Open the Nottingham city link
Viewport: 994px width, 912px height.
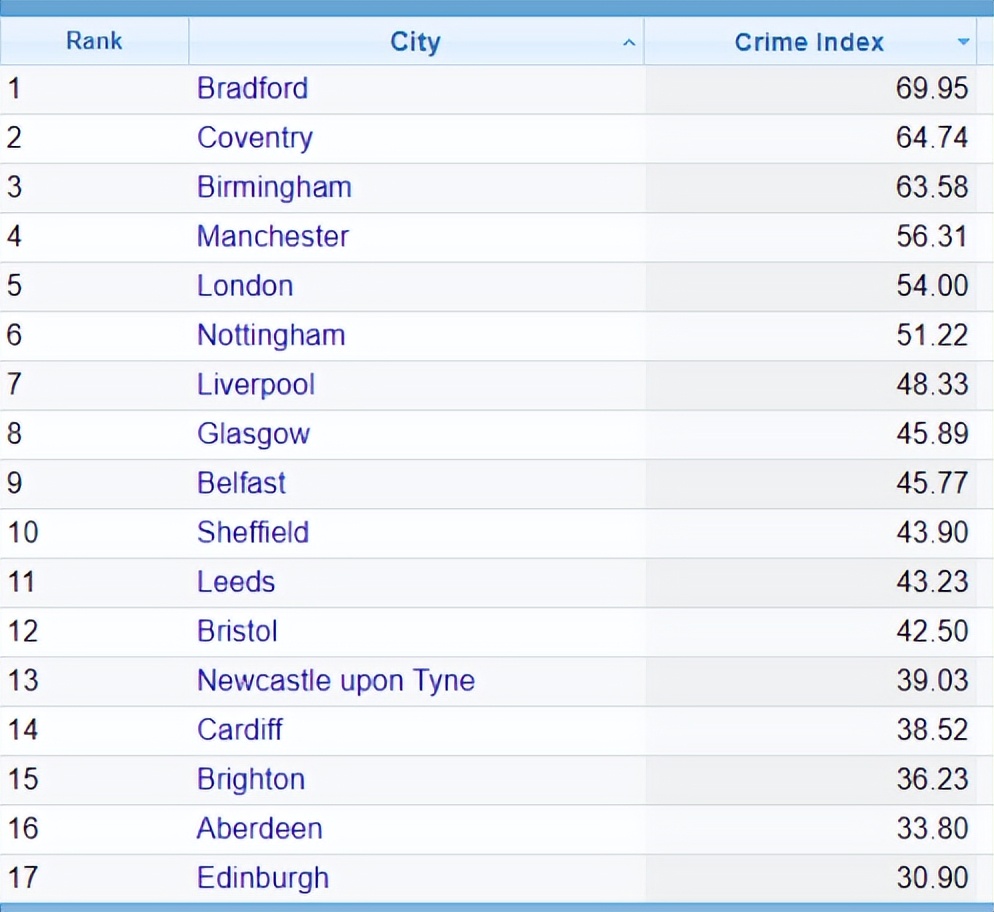tap(270, 335)
